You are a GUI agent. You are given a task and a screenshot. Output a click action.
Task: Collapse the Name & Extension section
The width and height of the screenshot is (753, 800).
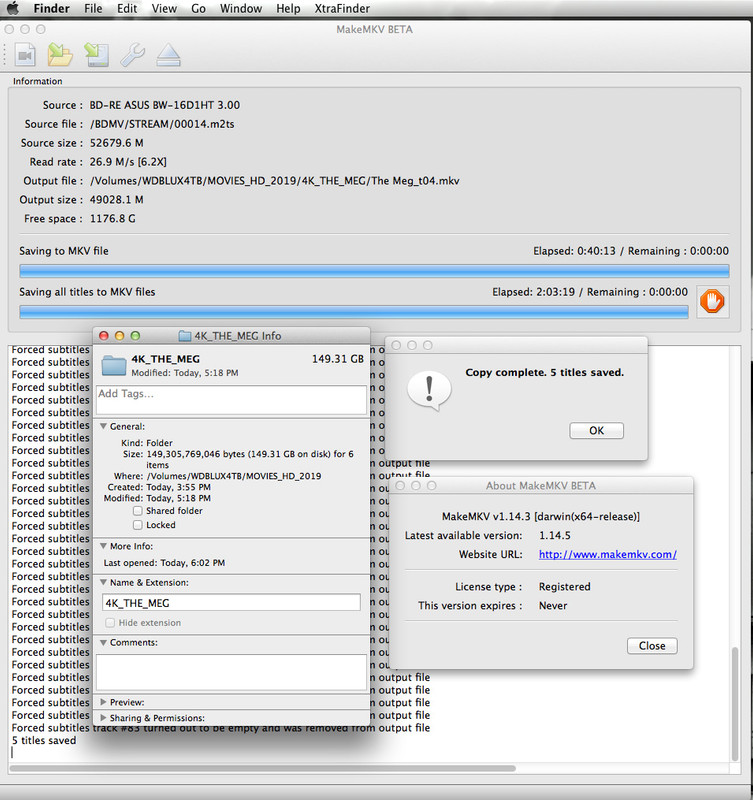pos(104,582)
